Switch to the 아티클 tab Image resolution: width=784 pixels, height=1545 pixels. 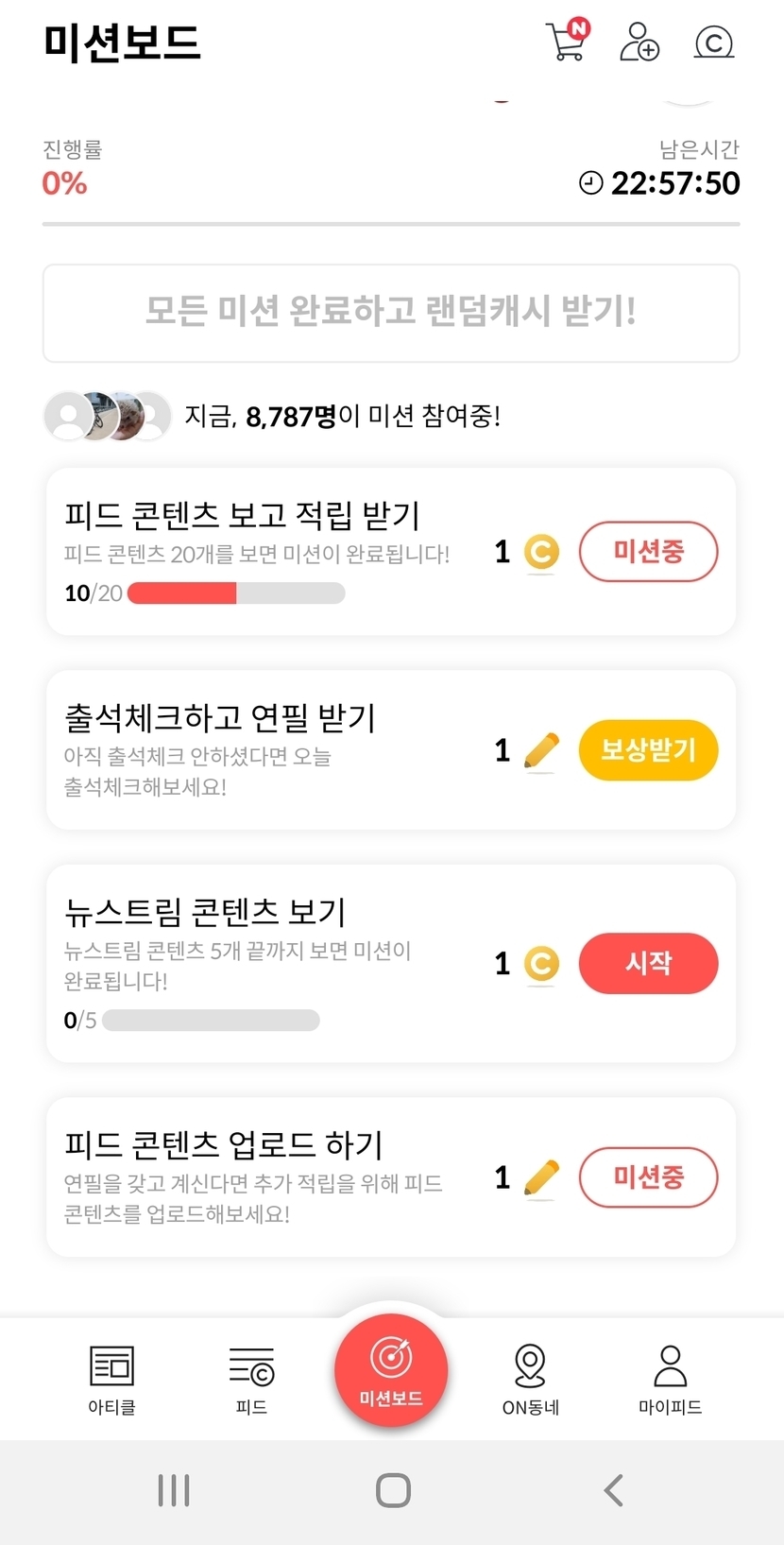tap(111, 1379)
